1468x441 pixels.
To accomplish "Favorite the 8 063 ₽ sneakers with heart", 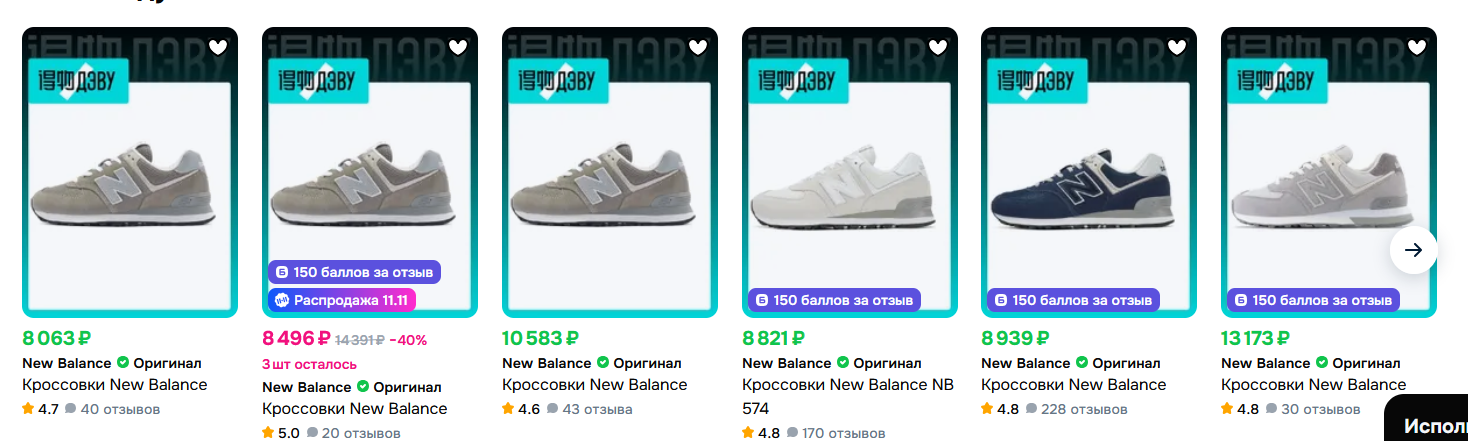I will (218, 47).
